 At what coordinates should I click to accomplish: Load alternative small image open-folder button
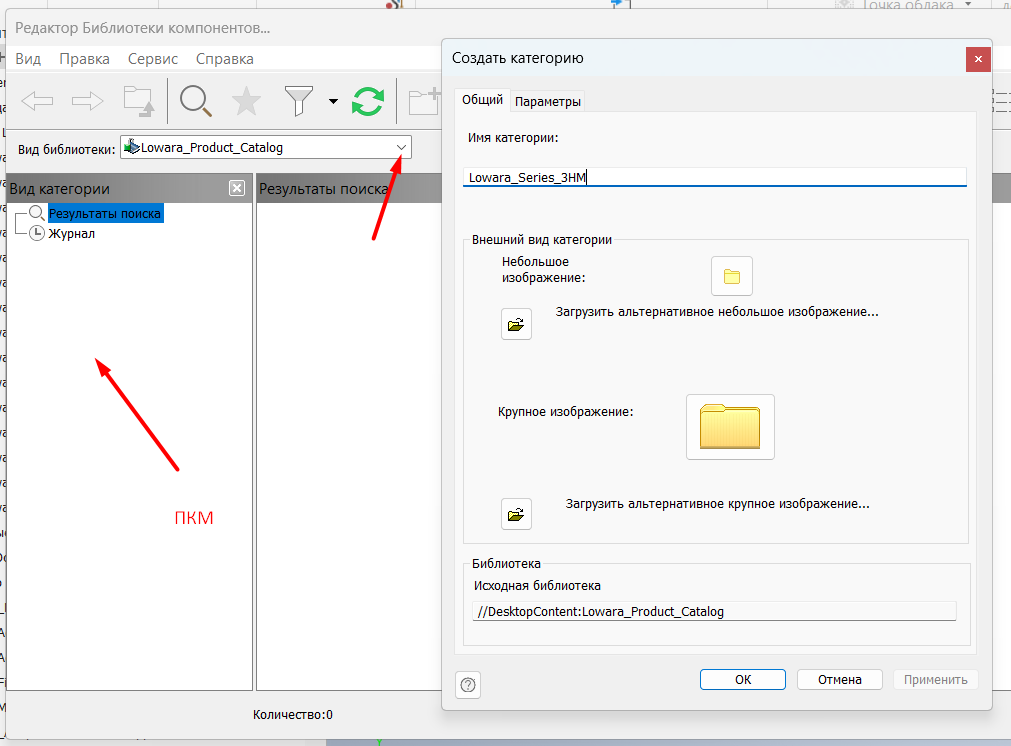516,324
